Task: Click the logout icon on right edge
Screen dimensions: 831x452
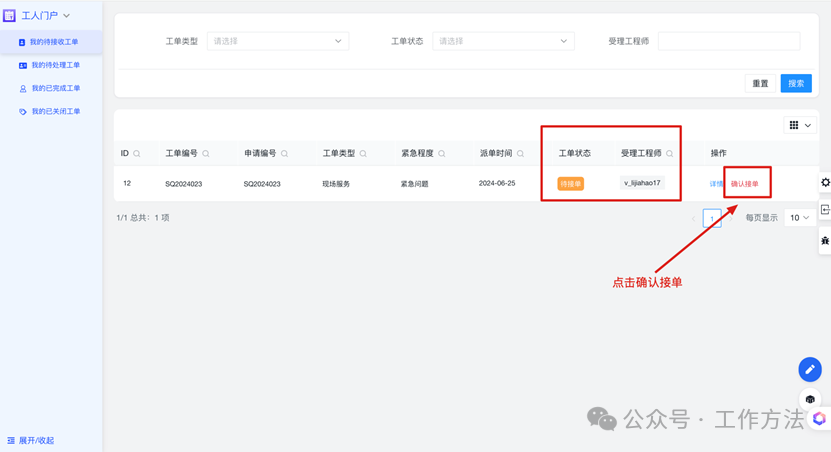Action: pyautogui.click(x=825, y=210)
